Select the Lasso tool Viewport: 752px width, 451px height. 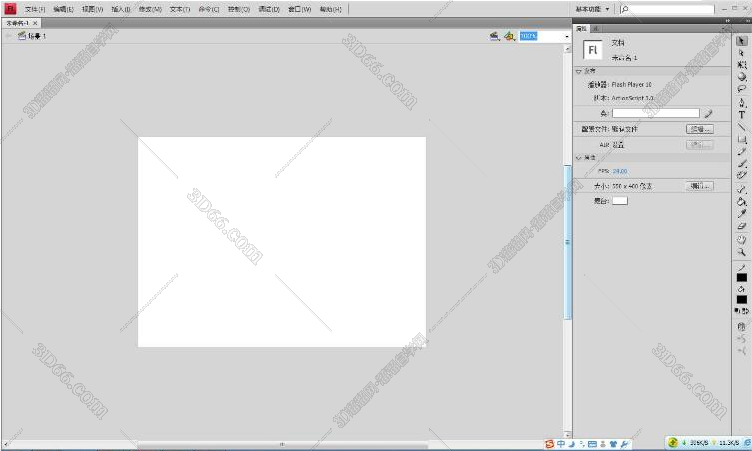click(x=741, y=89)
